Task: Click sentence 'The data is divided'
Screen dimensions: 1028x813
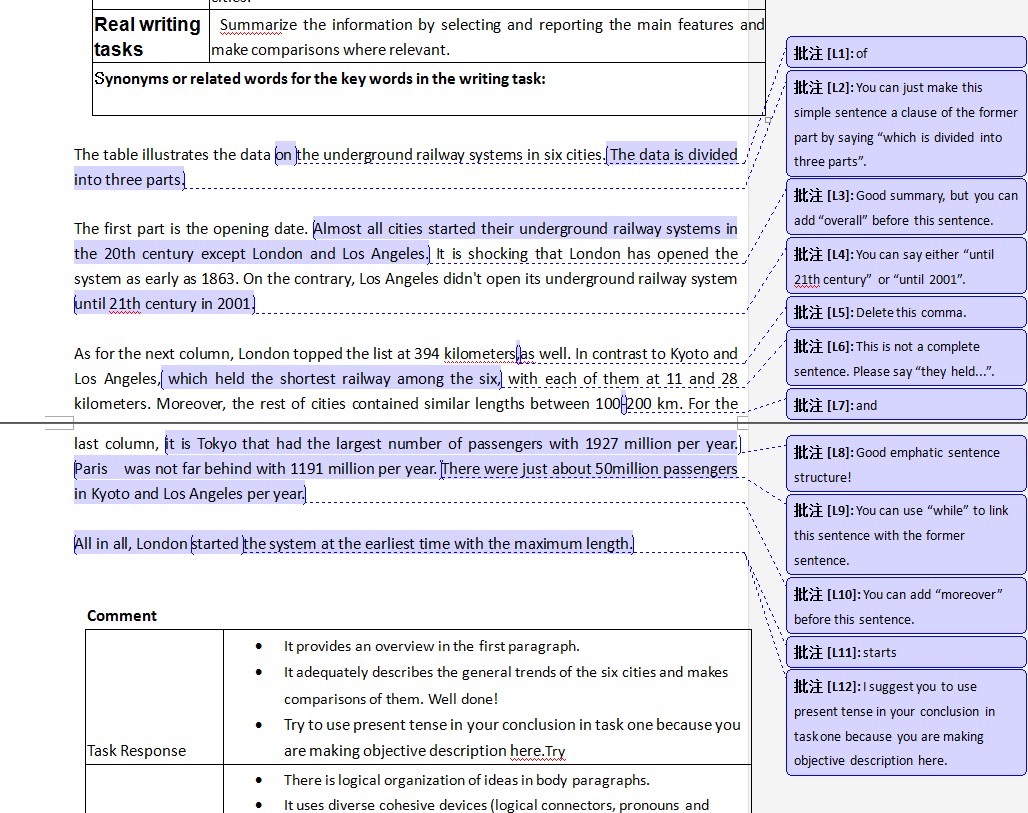Action: click(673, 155)
